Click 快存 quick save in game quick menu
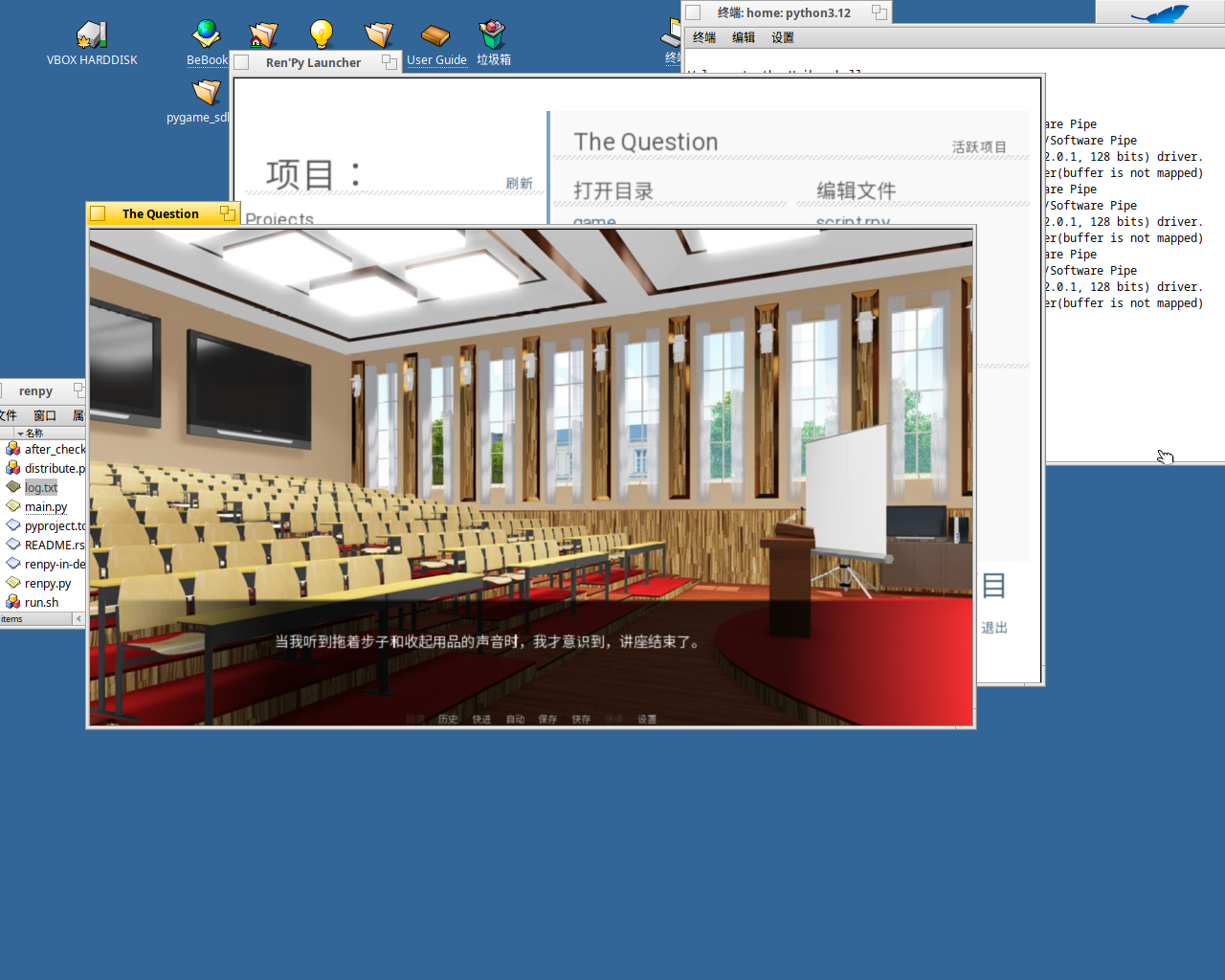The height and width of the screenshot is (980, 1225). point(581,719)
